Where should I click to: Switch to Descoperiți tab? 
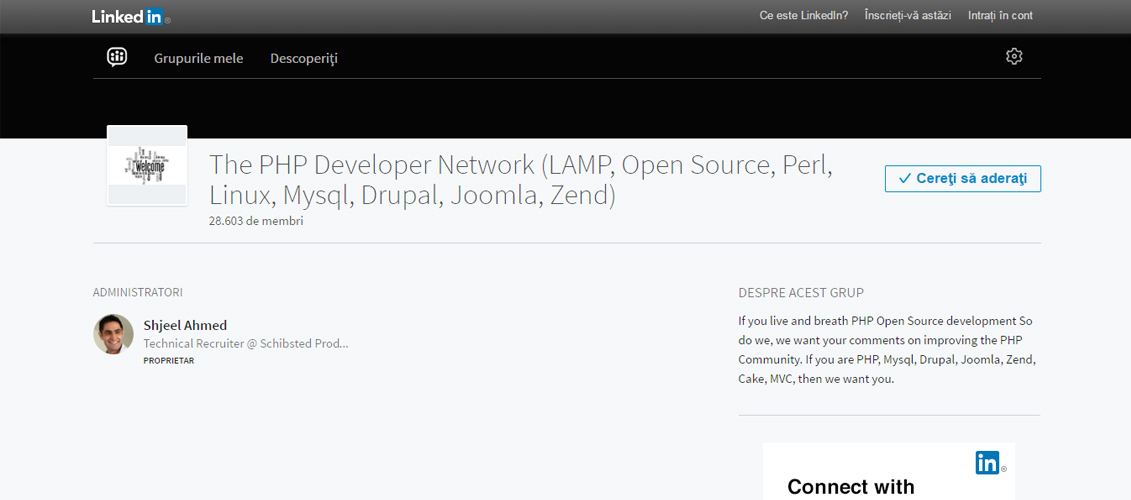pyautogui.click(x=304, y=58)
